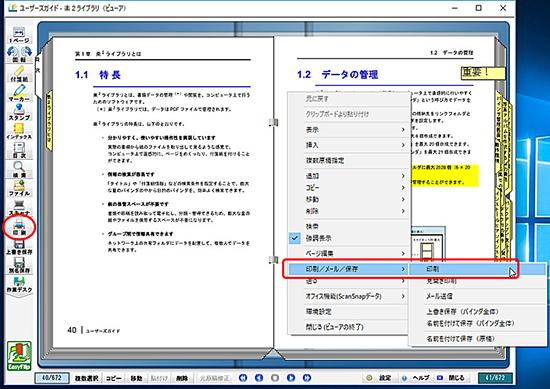Image resolution: width=550 pixels, height=389 pixels.
Task: Expand the オフィス機能(ScanSnapデータ) submenu
Action: [x=349, y=296]
